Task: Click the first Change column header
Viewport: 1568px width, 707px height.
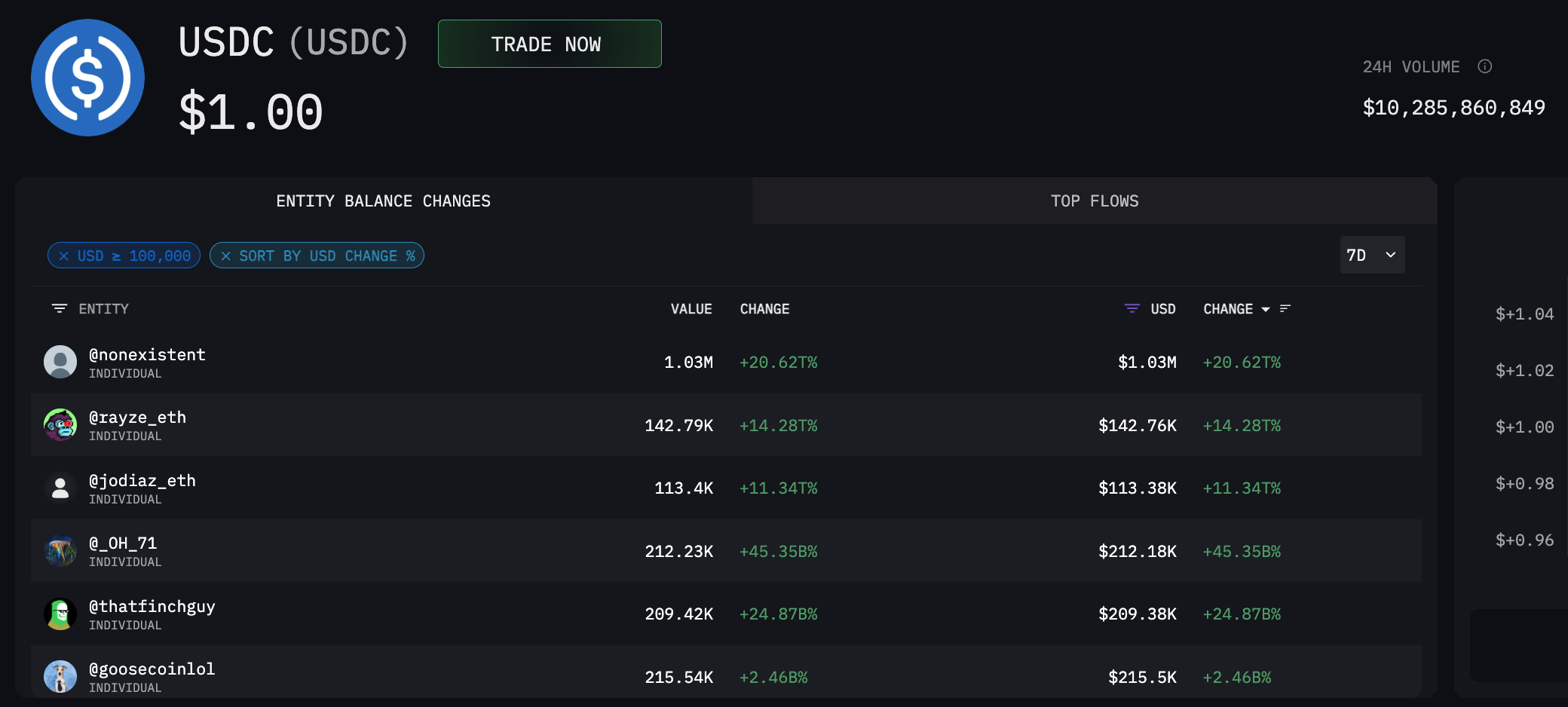Action: 764,309
